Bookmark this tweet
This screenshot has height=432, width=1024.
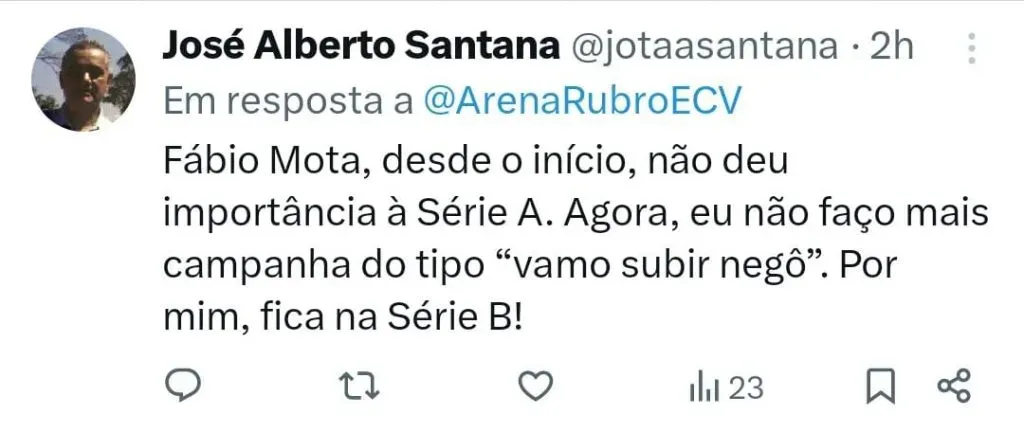pos(880,386)
